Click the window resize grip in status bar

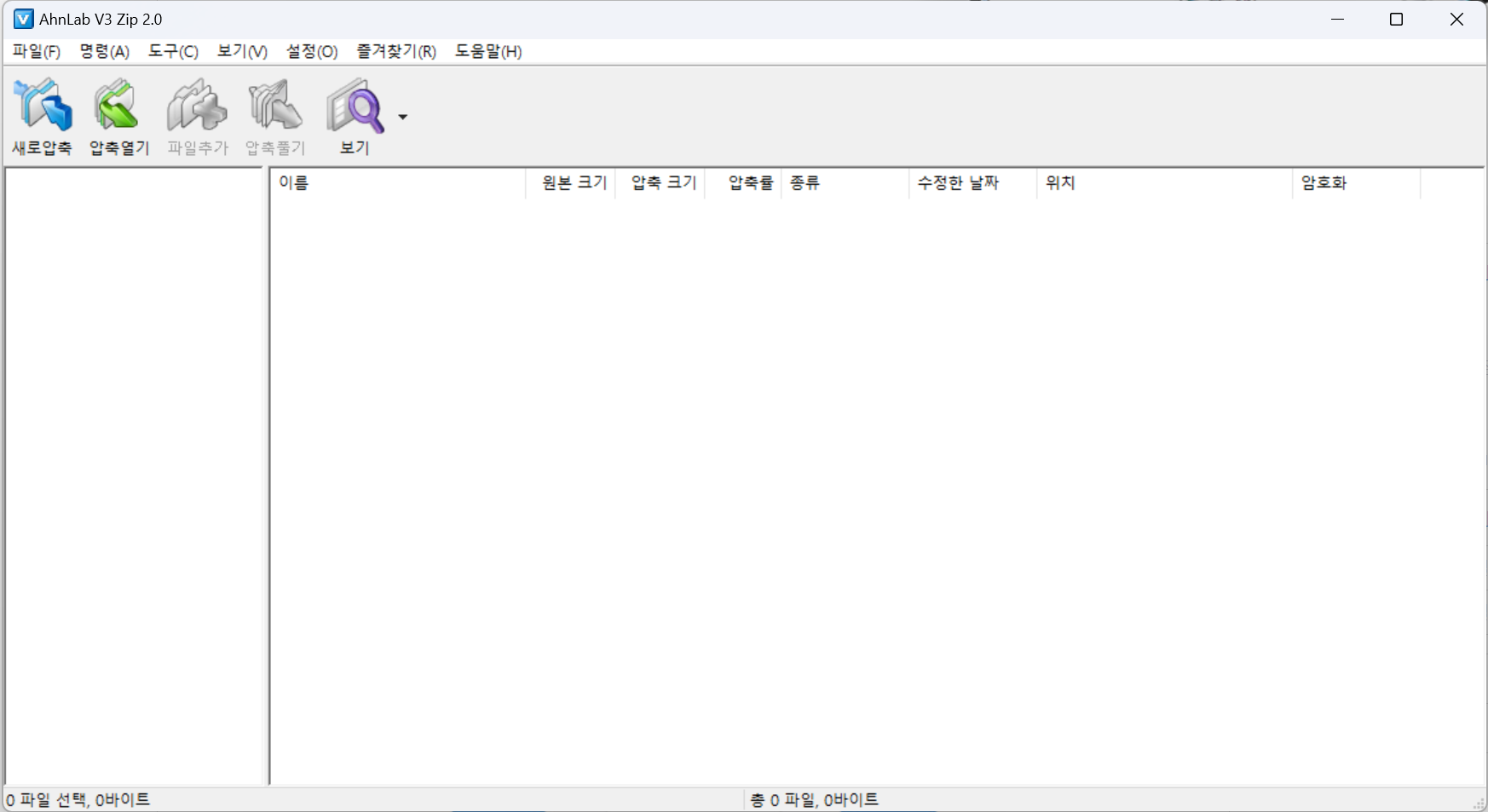point(1479,803)
